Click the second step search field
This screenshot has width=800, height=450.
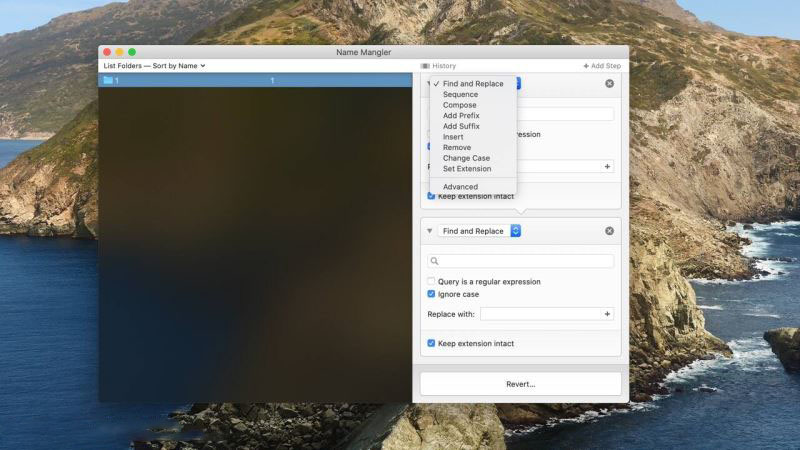point(520,261)
